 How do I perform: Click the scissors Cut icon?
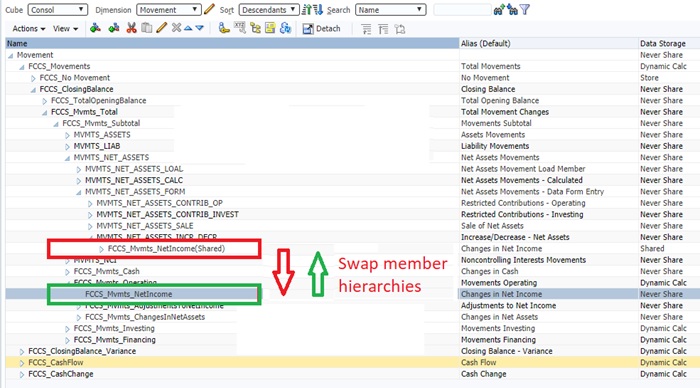pos(131,29)
